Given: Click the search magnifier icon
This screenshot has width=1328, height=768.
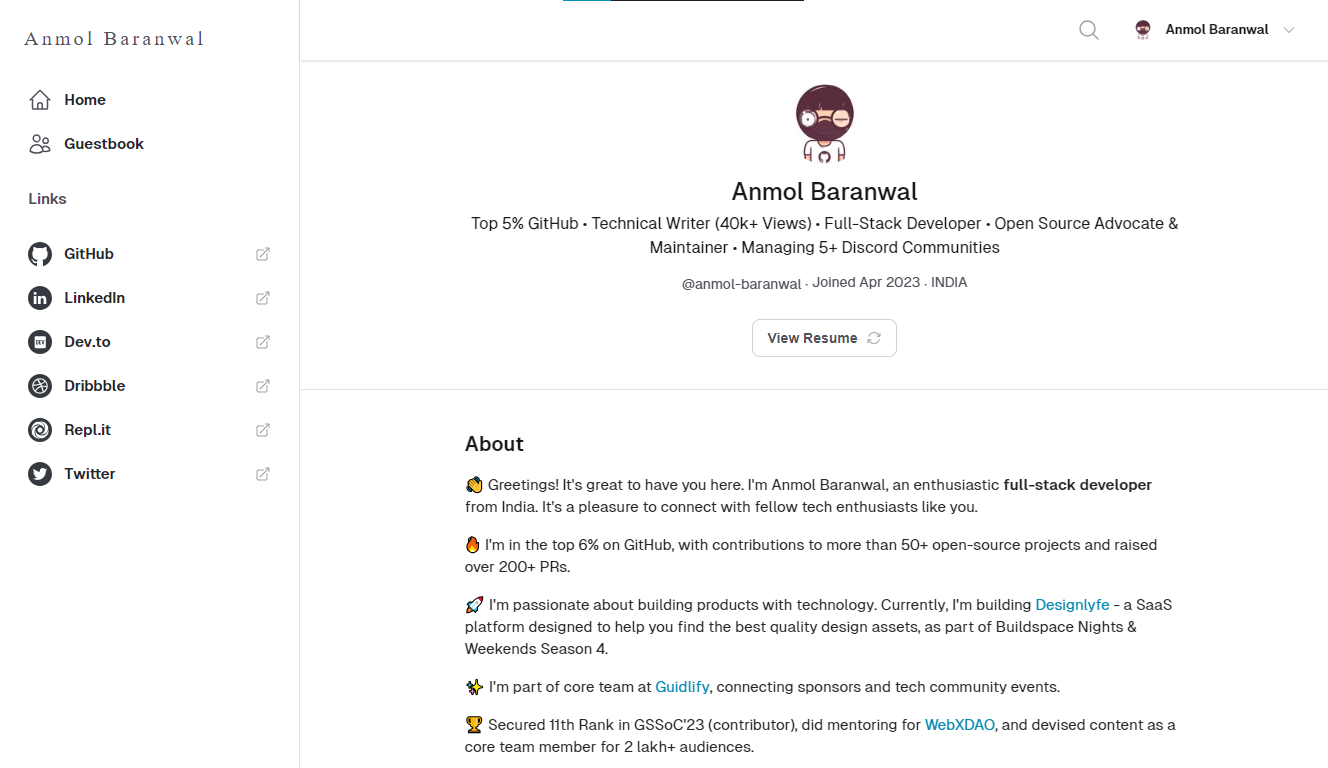Looking at the screenshot, I should click(x=1089, y=30).
